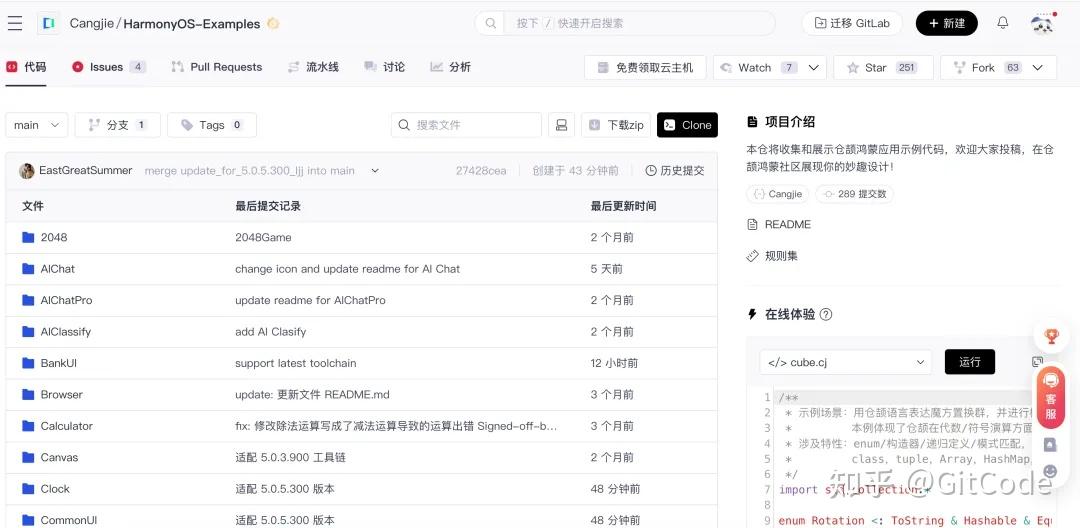Click the expand icon of code editor
This screenshot has width=1080, height=528.
(1037, 361)
